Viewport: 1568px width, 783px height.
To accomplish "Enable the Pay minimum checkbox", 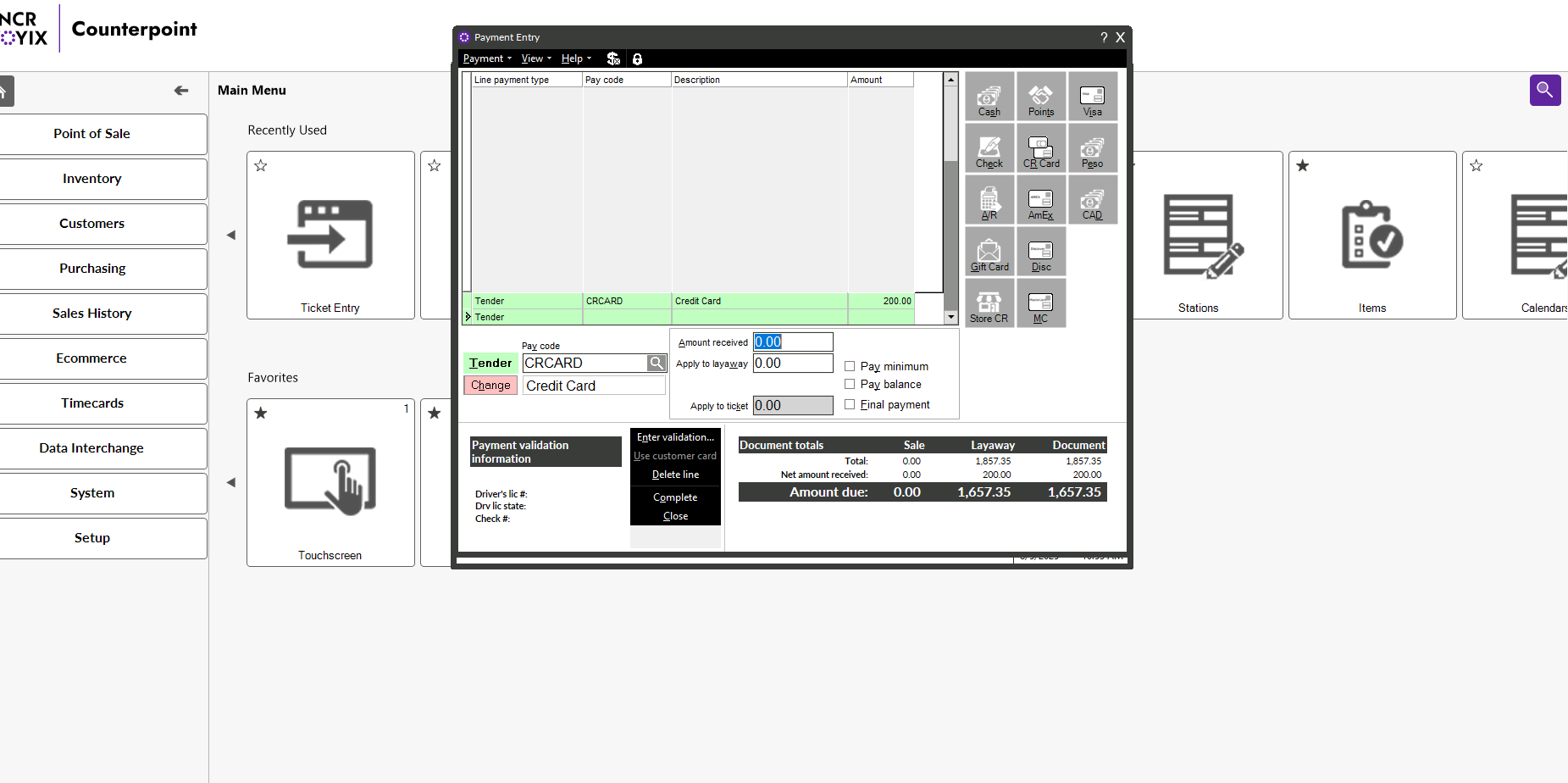I will tap(850, 366).
